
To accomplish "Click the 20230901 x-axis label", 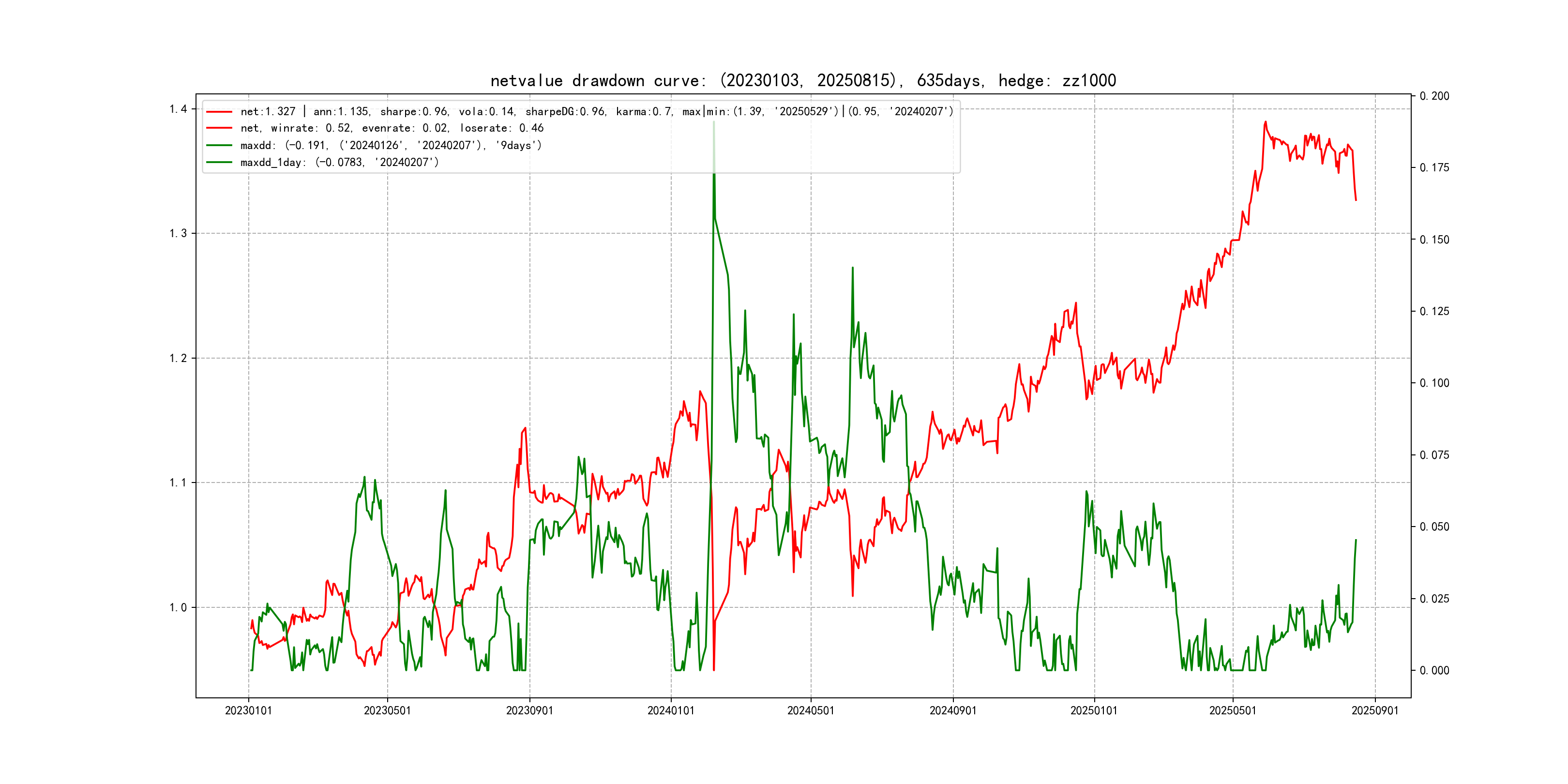I will tap(529, 711).
